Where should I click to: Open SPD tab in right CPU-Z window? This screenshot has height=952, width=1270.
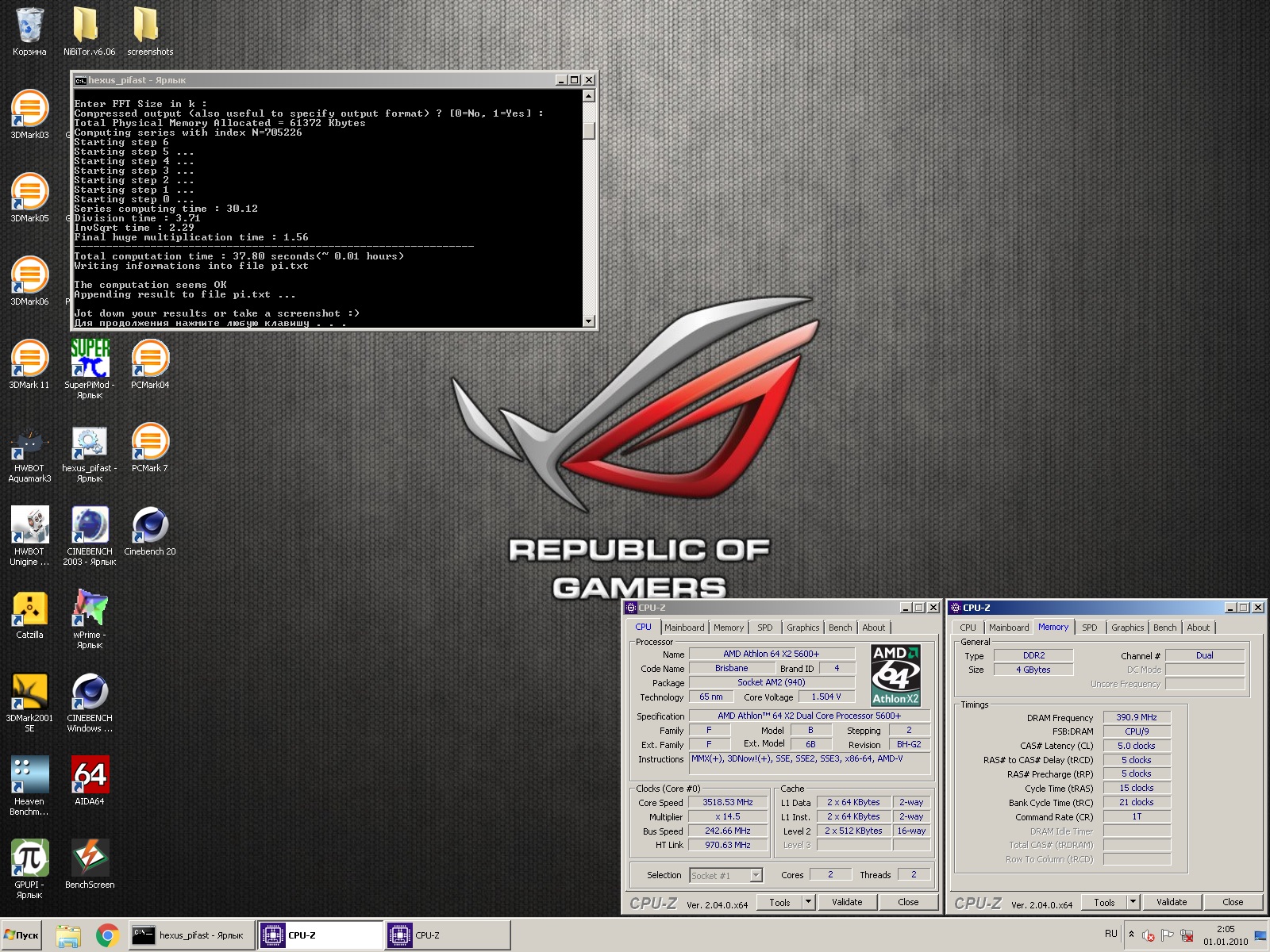[x=1090, y=628]
